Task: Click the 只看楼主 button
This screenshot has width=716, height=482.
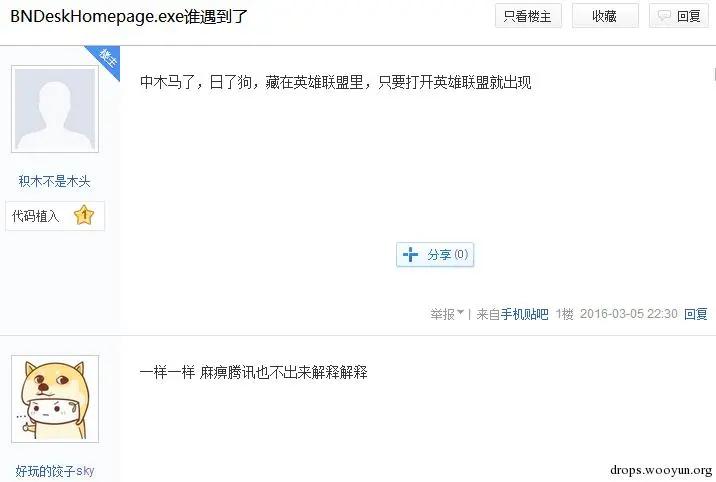Action: click(x=528, y=16)
